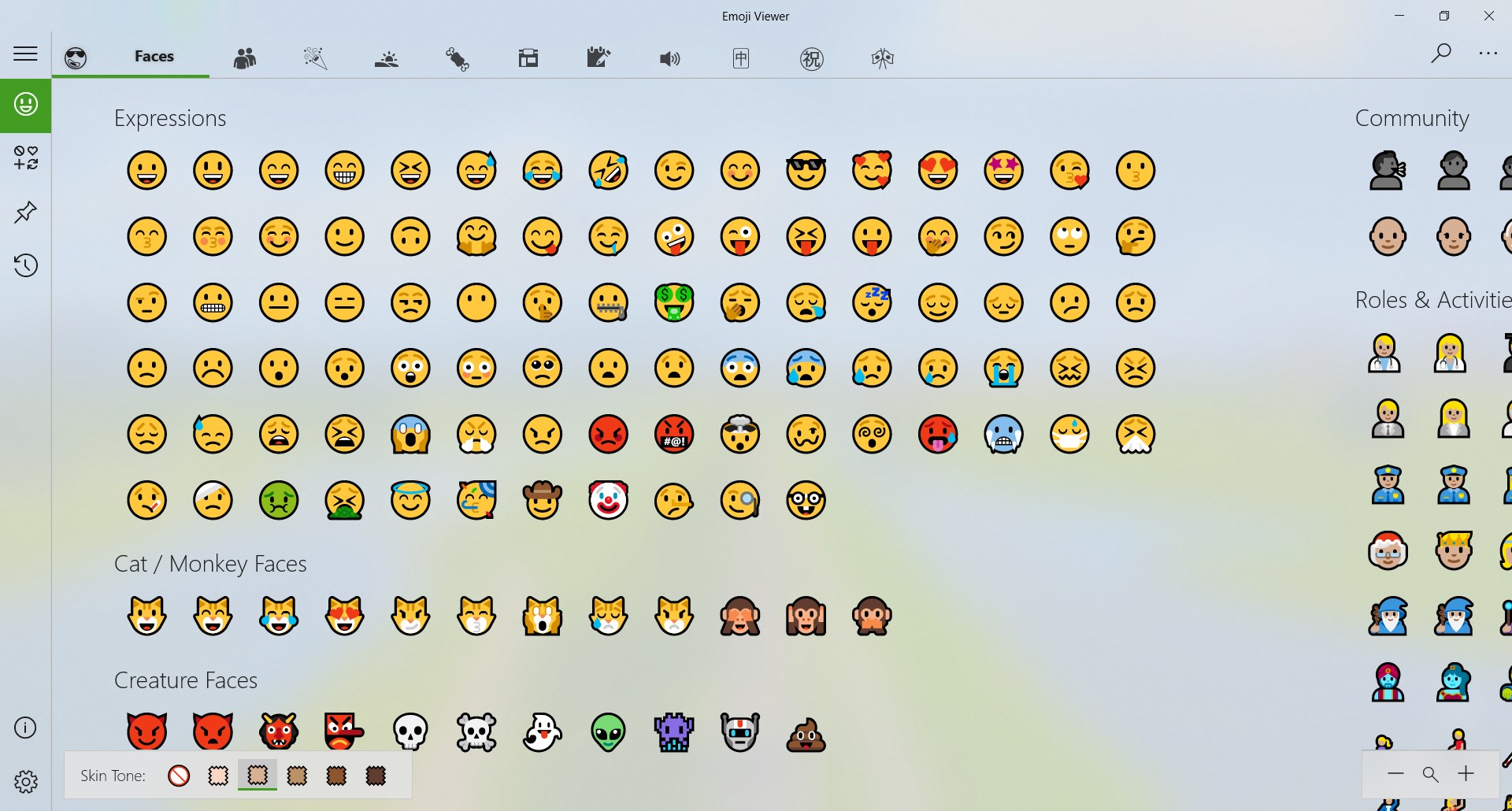Screen dimensions: 1512x811
Task: Pick the smiling face with halo emoji
Action: click(411, 500)
